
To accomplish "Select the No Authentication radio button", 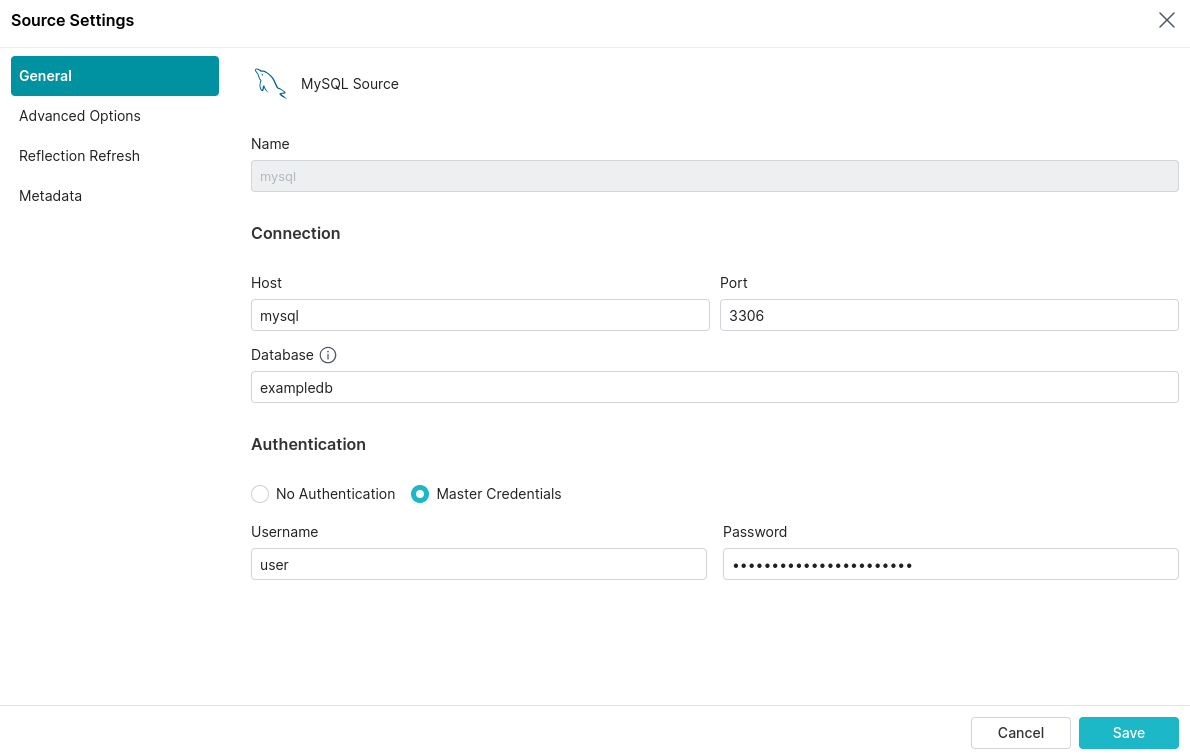I will click(x=259, y=494).
